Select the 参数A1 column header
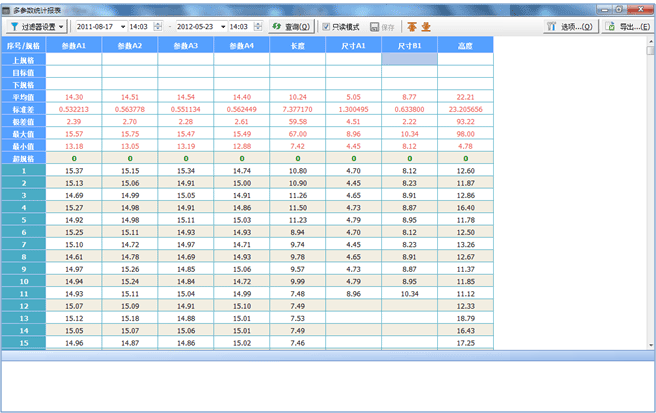This screenshot has height=413, width=656. click(73, 45)
